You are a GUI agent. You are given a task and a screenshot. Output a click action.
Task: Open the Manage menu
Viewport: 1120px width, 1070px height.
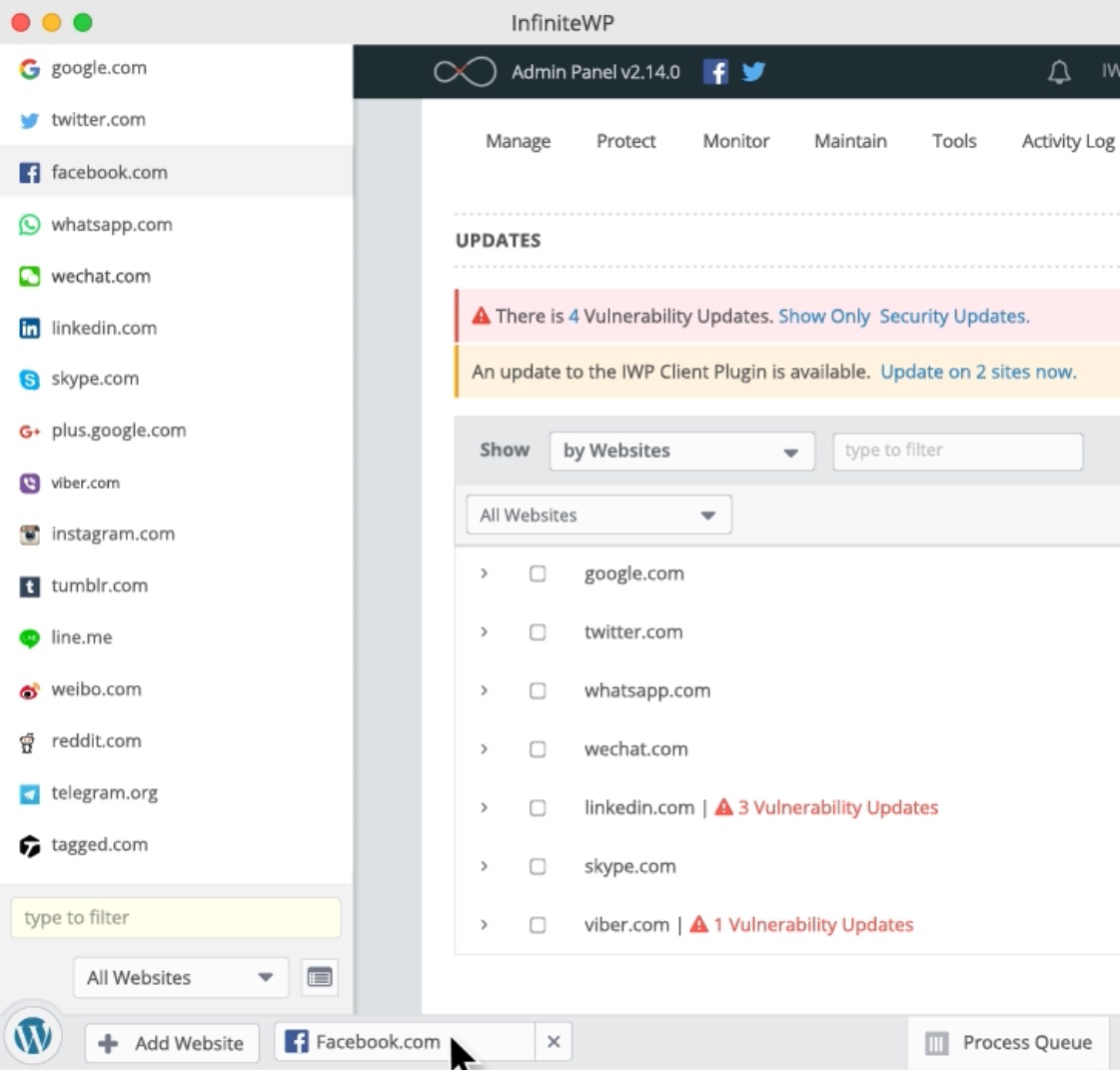[518, 142]
